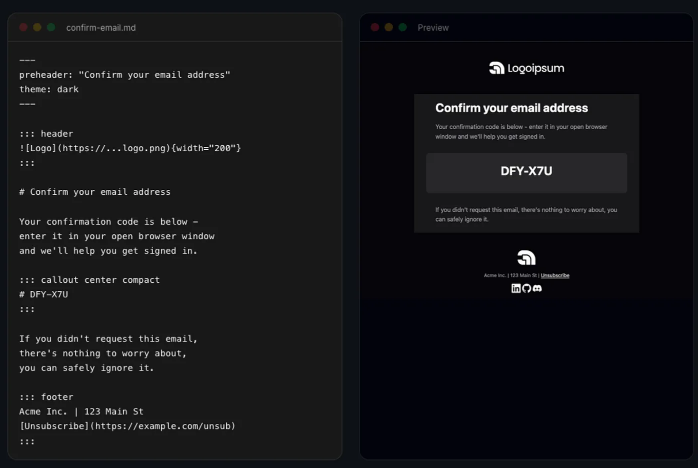
Task: Click the red close dot of Preview window
Action: pyautogui.click(x=375, y=27)
